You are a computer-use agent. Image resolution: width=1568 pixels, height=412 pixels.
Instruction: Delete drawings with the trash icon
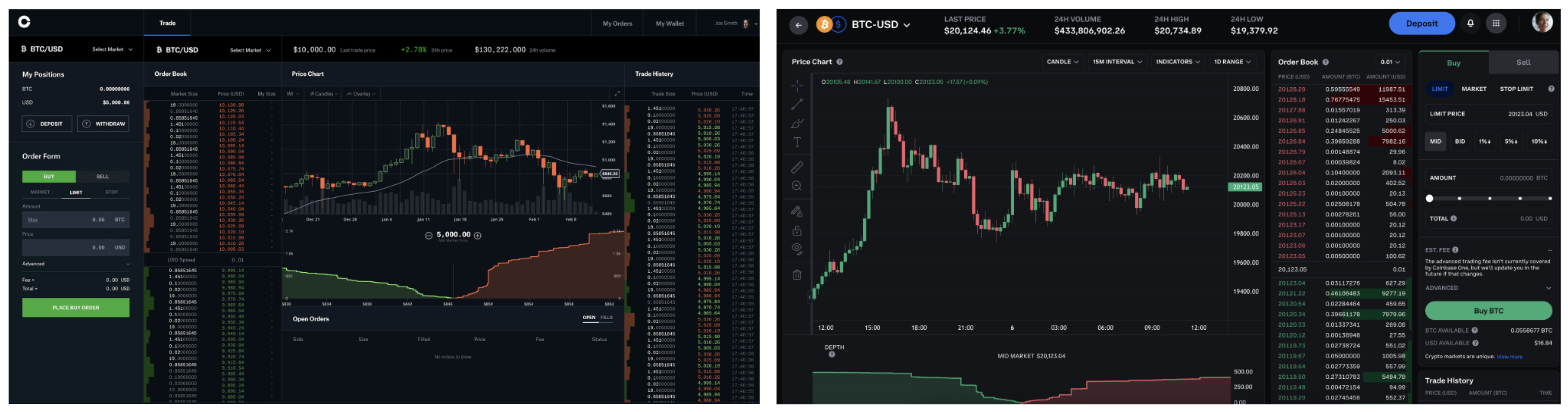coord(797,274)
